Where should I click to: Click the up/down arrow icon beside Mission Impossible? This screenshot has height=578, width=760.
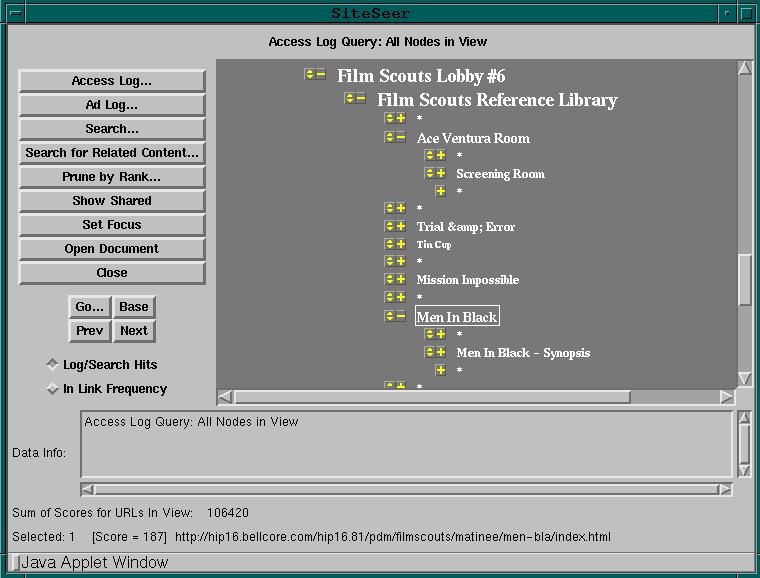point(390,279)
